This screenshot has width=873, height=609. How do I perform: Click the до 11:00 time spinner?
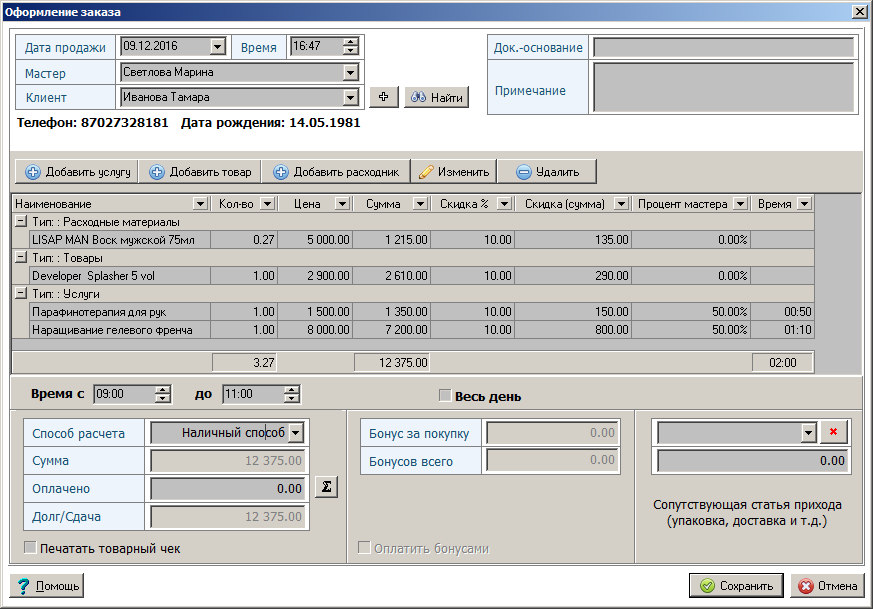point(292,394)
